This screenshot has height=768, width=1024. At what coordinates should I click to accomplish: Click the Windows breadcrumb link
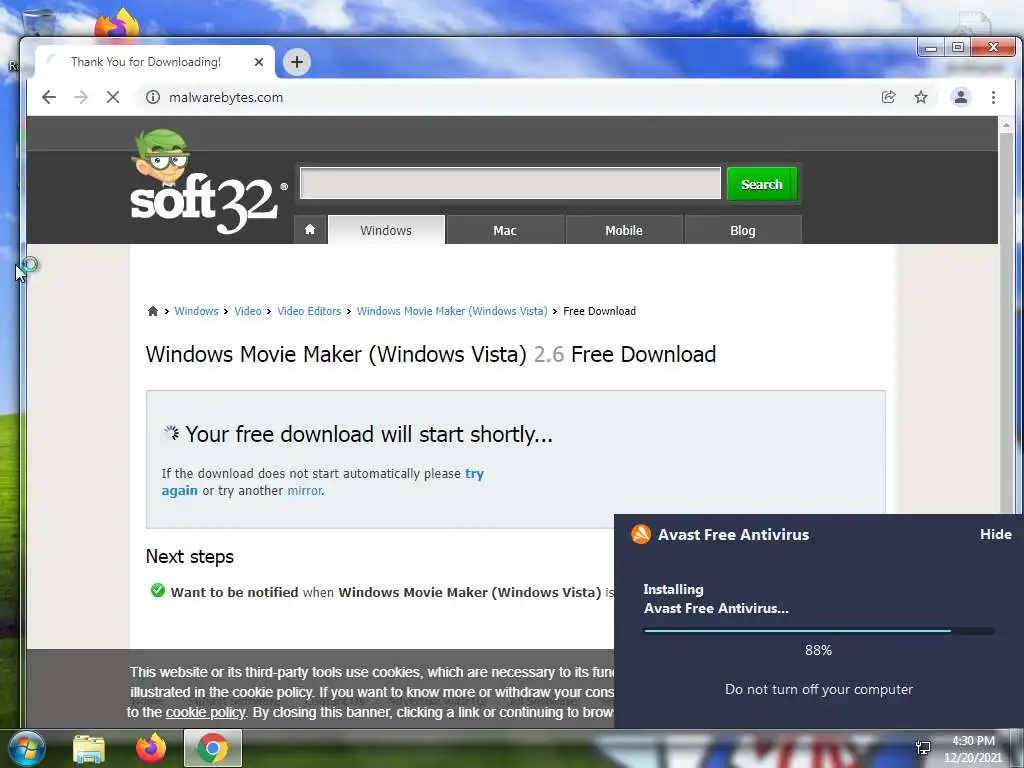tap(196, 311)
